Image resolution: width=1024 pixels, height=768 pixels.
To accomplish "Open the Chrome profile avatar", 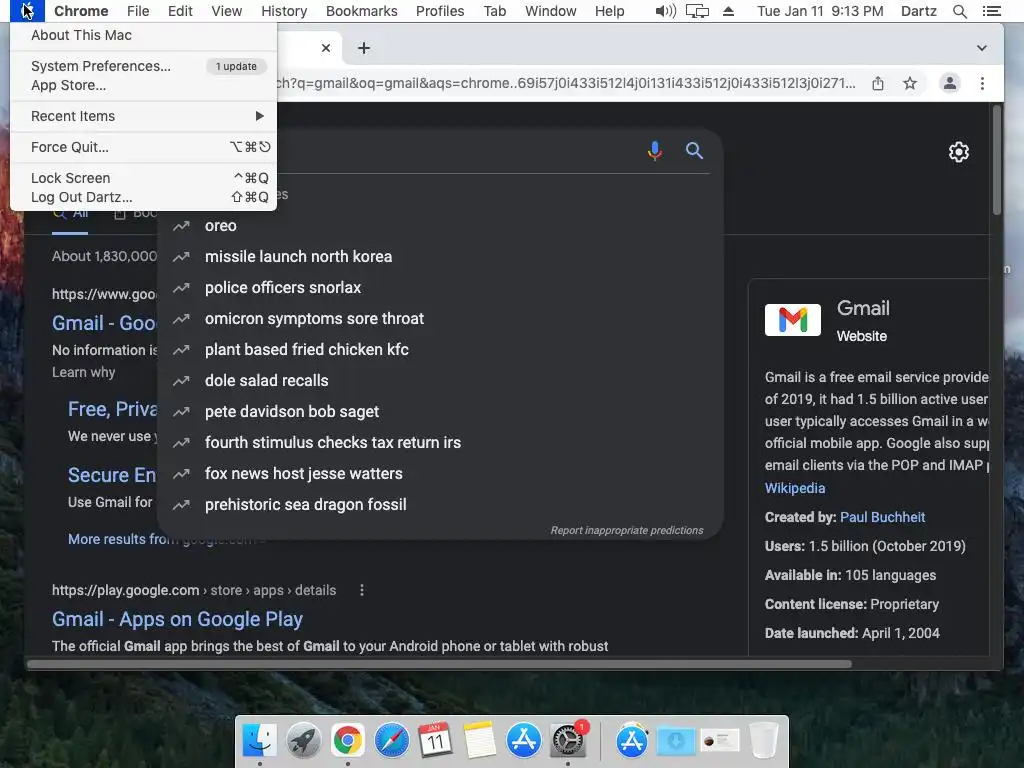I will coord(950,83).
